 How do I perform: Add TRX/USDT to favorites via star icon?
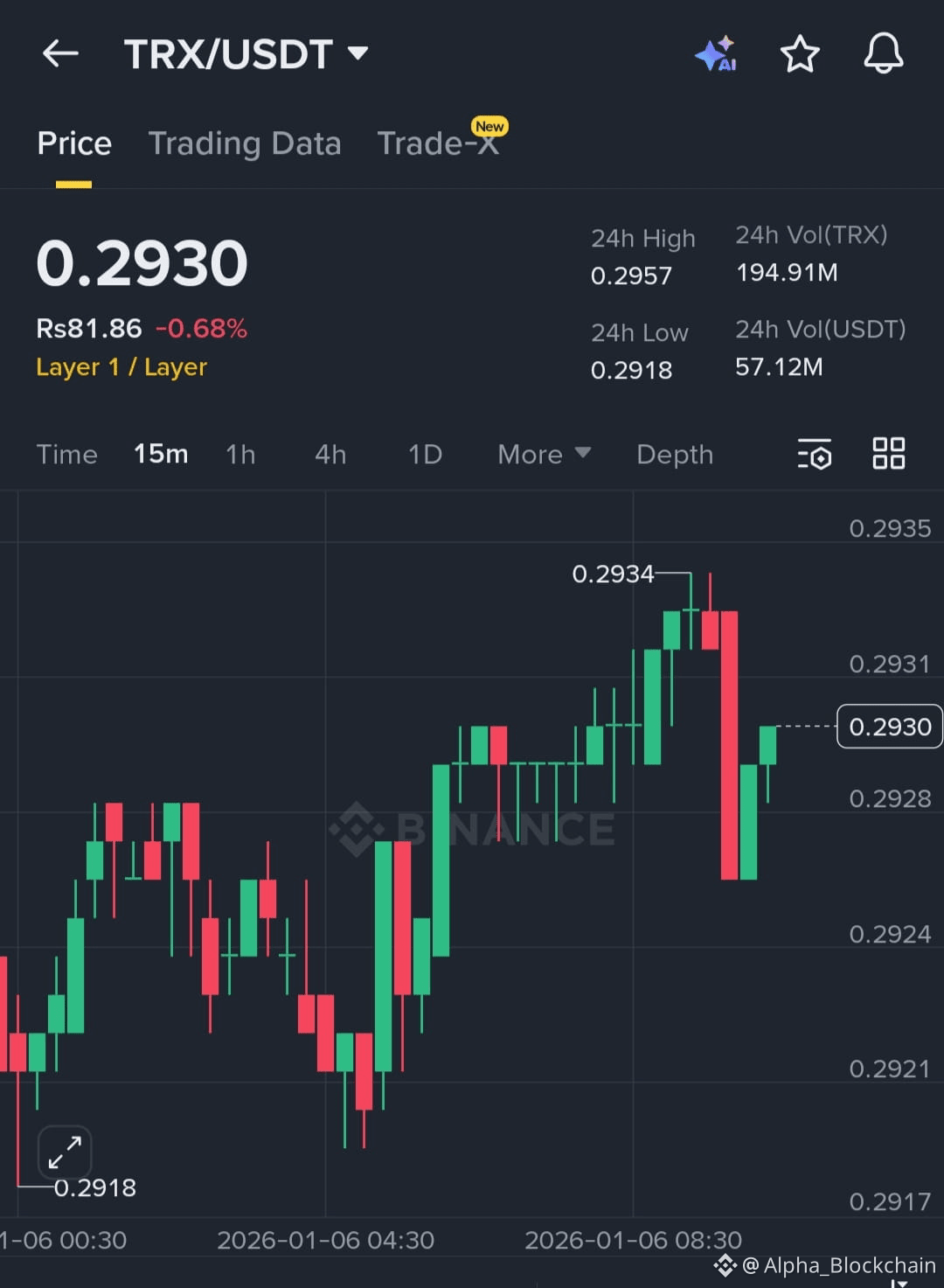point(799,52)
